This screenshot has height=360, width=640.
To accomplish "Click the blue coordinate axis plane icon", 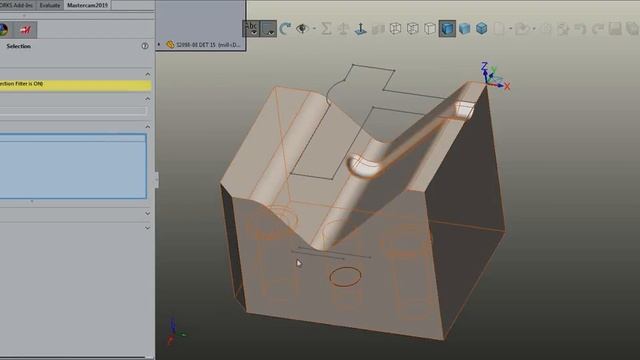I will click(360, 29).
